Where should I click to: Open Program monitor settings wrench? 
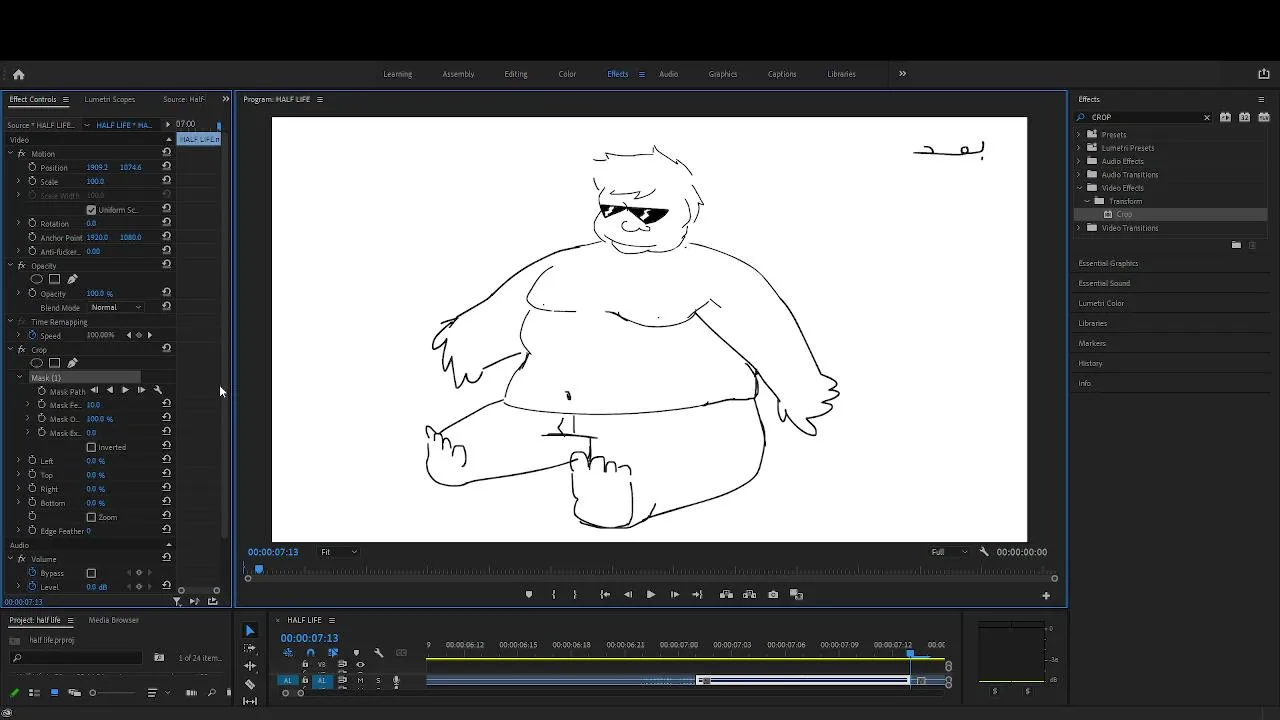click(984, 552)
